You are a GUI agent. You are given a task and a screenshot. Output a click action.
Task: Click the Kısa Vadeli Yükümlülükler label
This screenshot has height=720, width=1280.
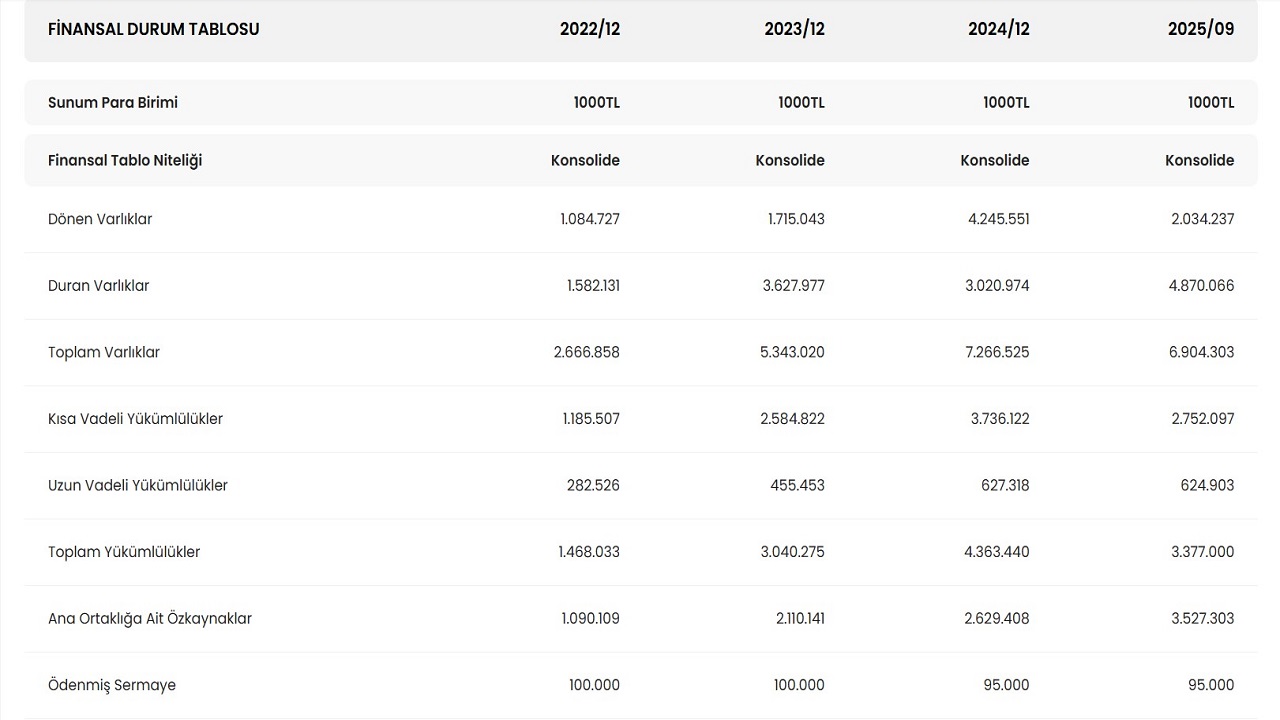point(135,419)
